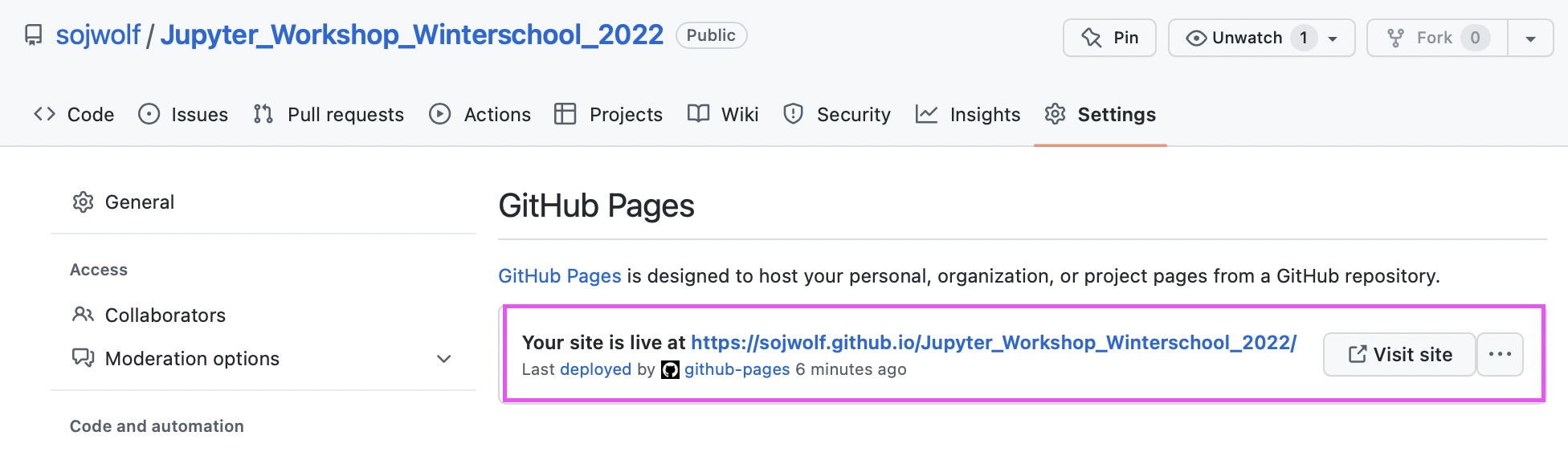This screenshot has width=1568, height=456.
Task: Open the three-dots more options menu
Action: coord(1500,355)
